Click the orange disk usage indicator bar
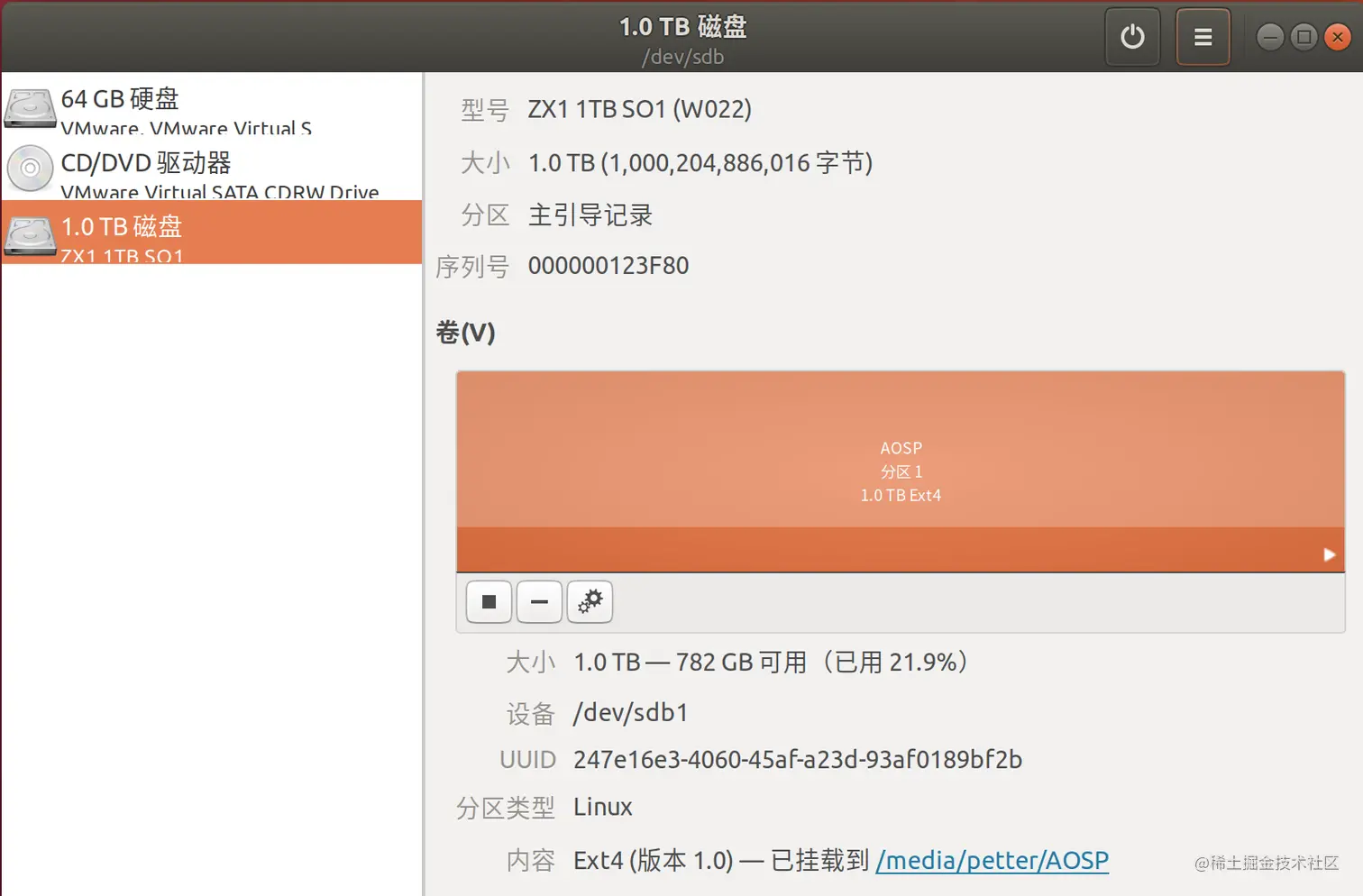1363x896 pixels. [901, 552]
